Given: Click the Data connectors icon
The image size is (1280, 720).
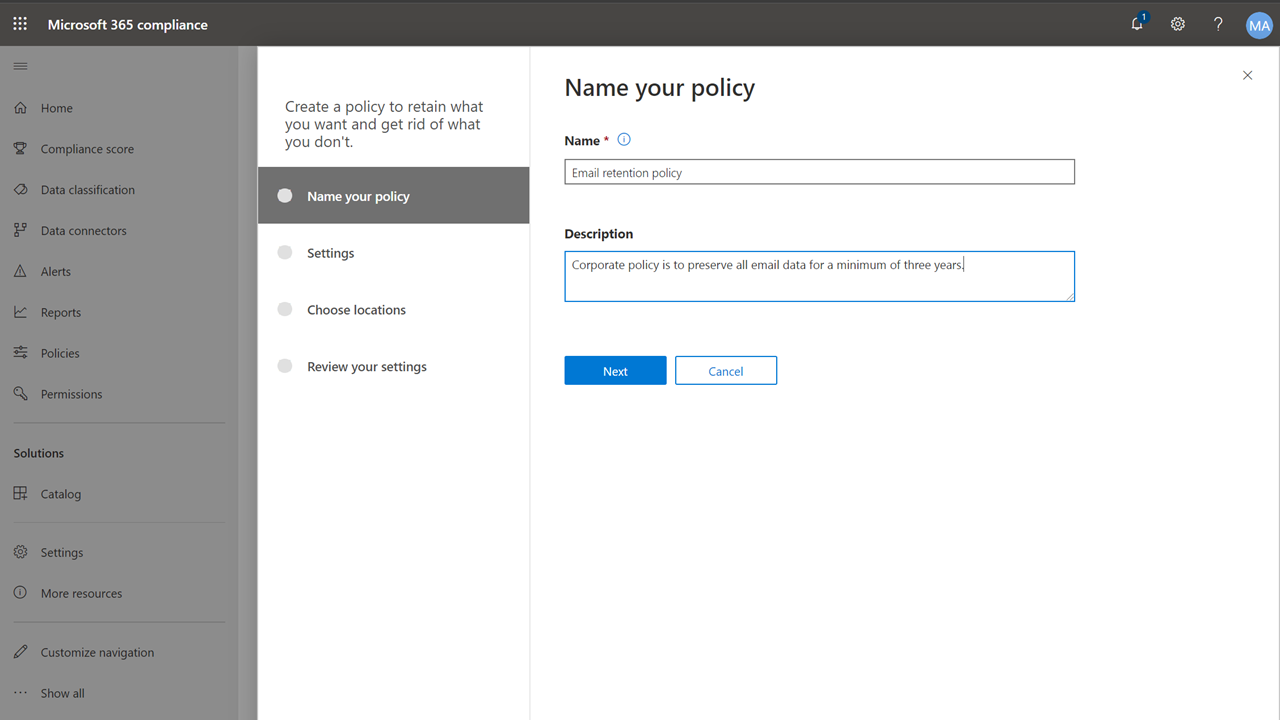Looking at the screenshot, I should [x=20, y=230].
